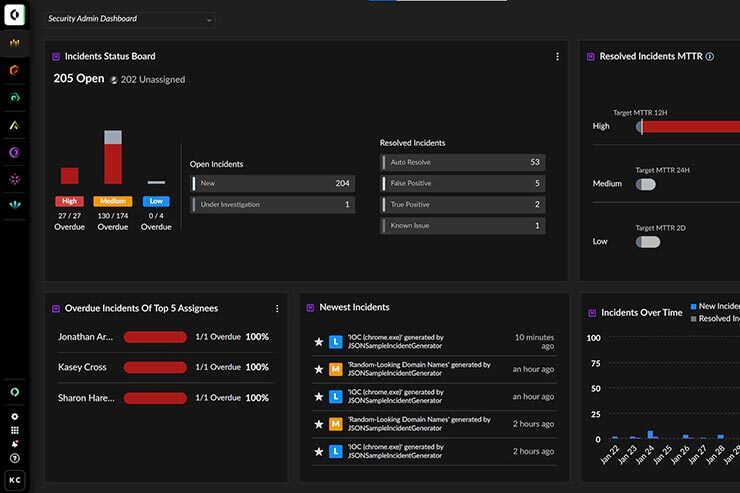Image resolution: width=740 pixels, height=493 pixels.
Task: Open the KC user profile avatar
Action: [14, 480]
